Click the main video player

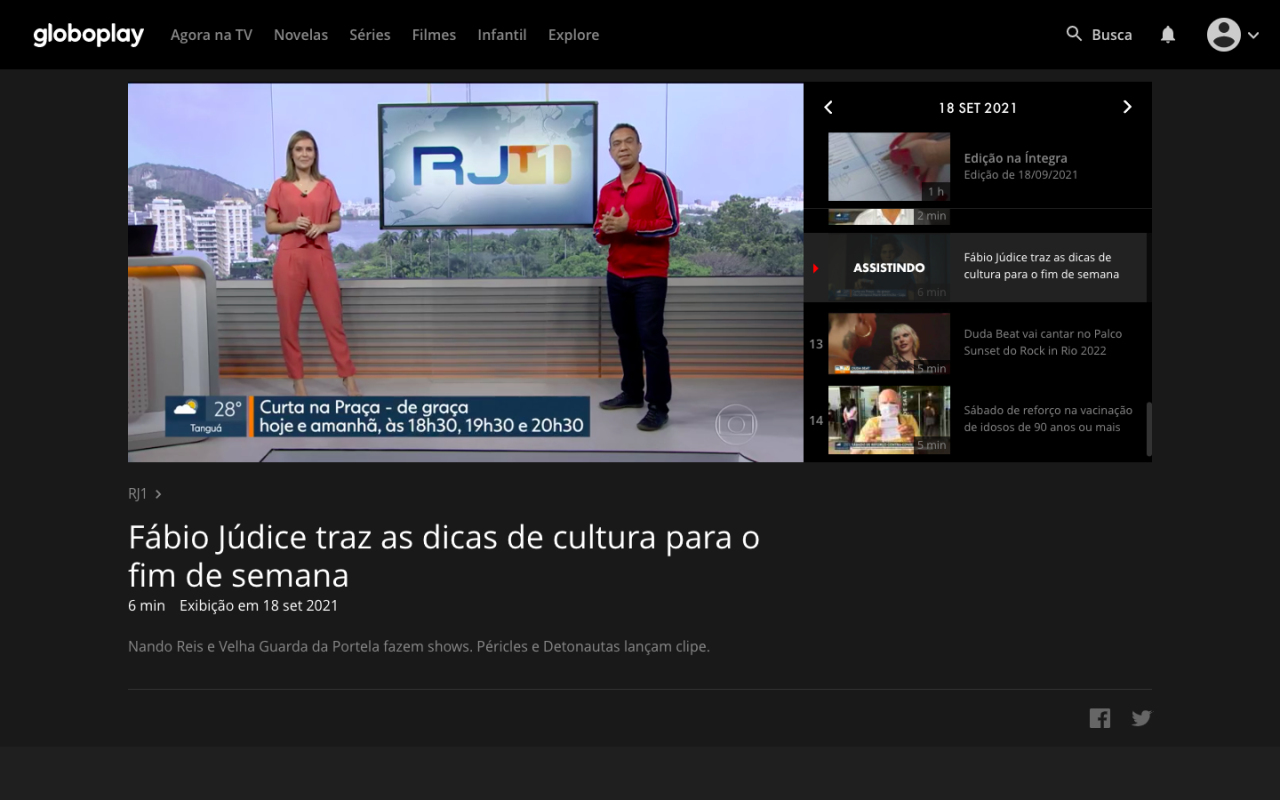coord(466,272)
